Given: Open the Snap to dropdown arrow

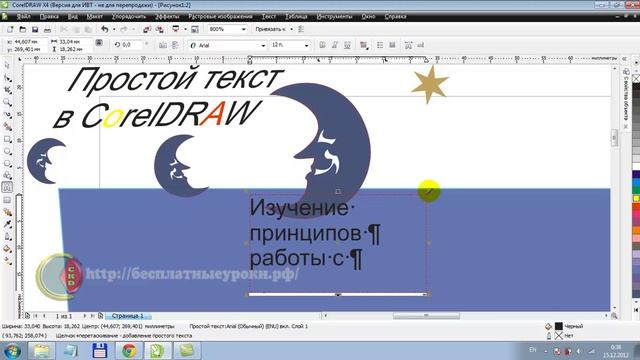Looking at the screenshot, I should click(x=291, y=29).
